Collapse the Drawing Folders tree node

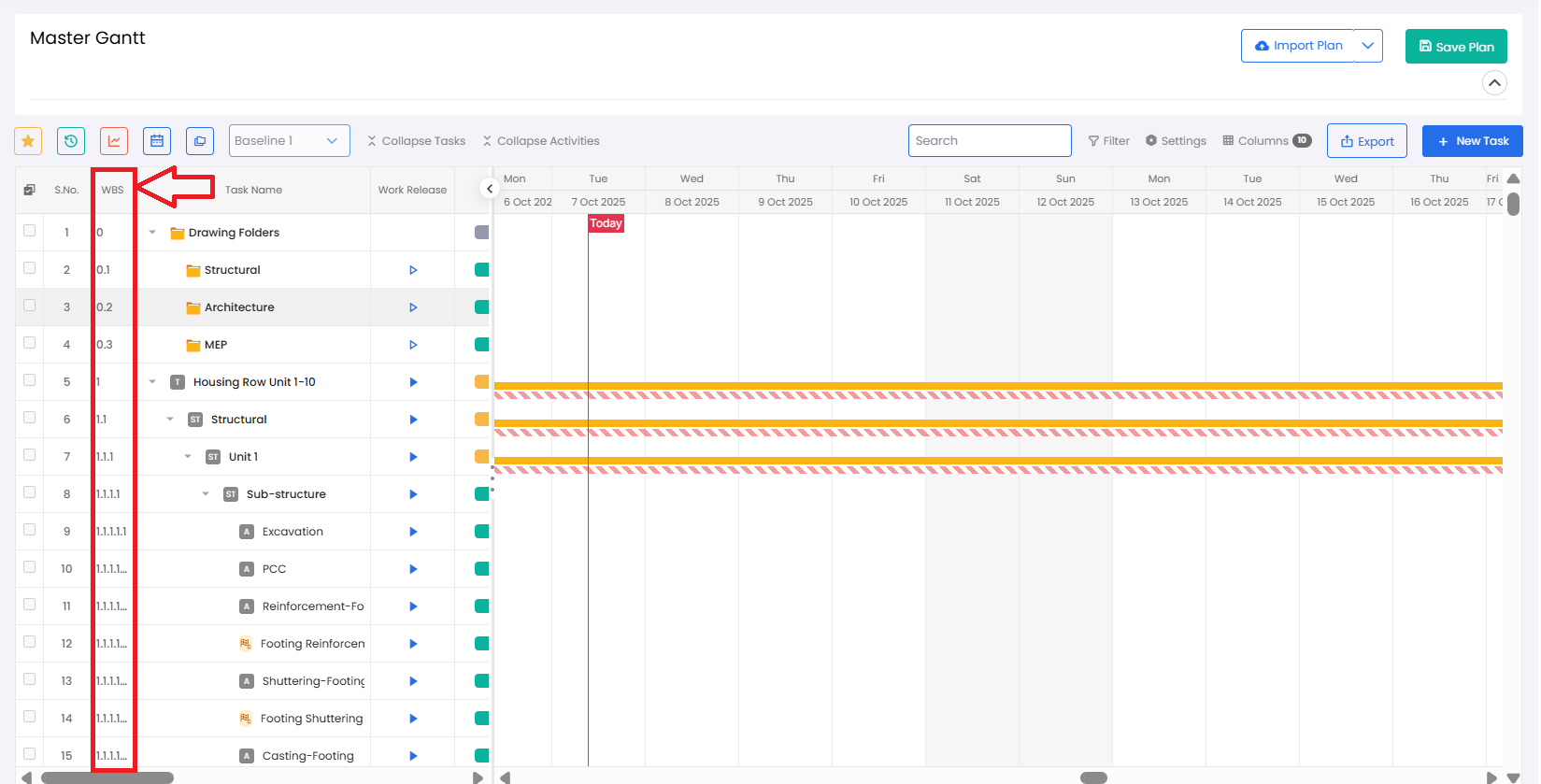point(152,233)
